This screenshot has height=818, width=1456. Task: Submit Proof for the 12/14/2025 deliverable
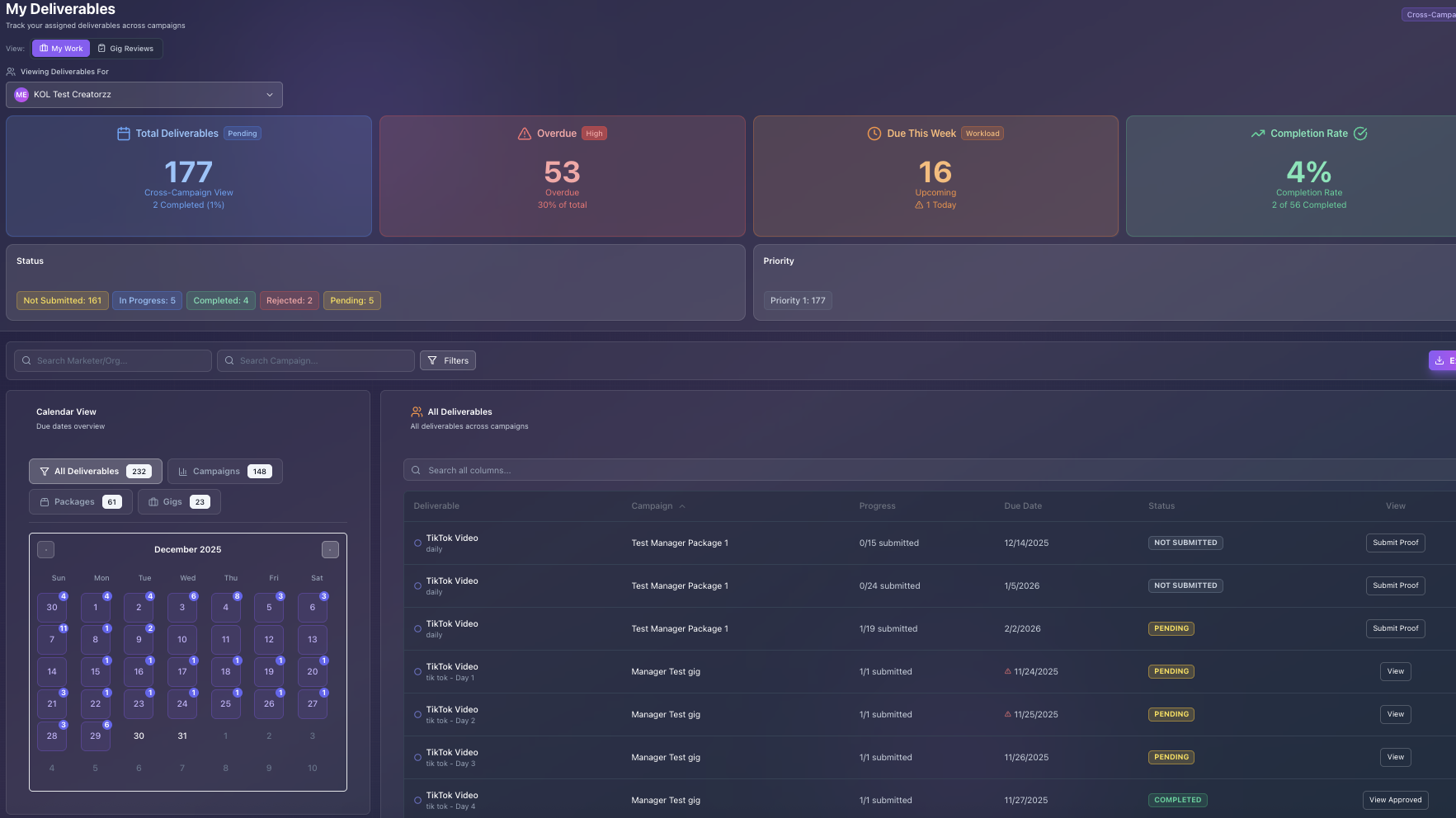[x=1395, y=543]
